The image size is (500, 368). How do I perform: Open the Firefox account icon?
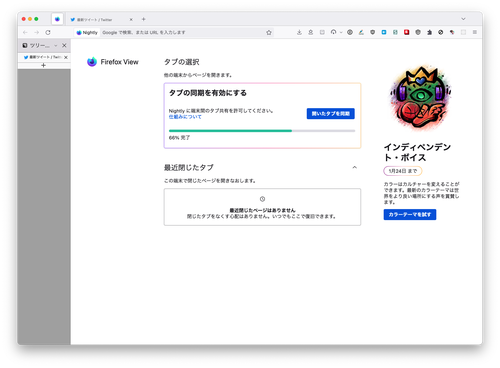[310, 32]
